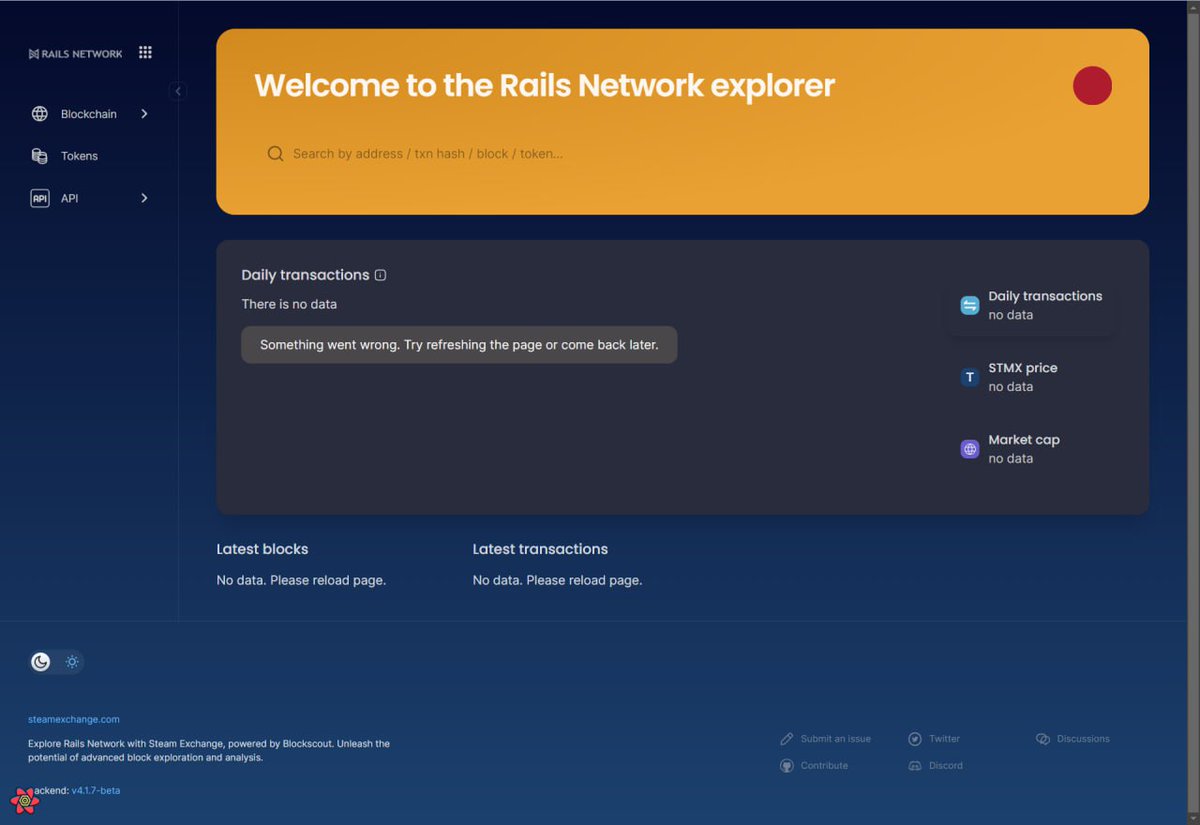Switch to dark theme via the moon toggle

point(40,661)
